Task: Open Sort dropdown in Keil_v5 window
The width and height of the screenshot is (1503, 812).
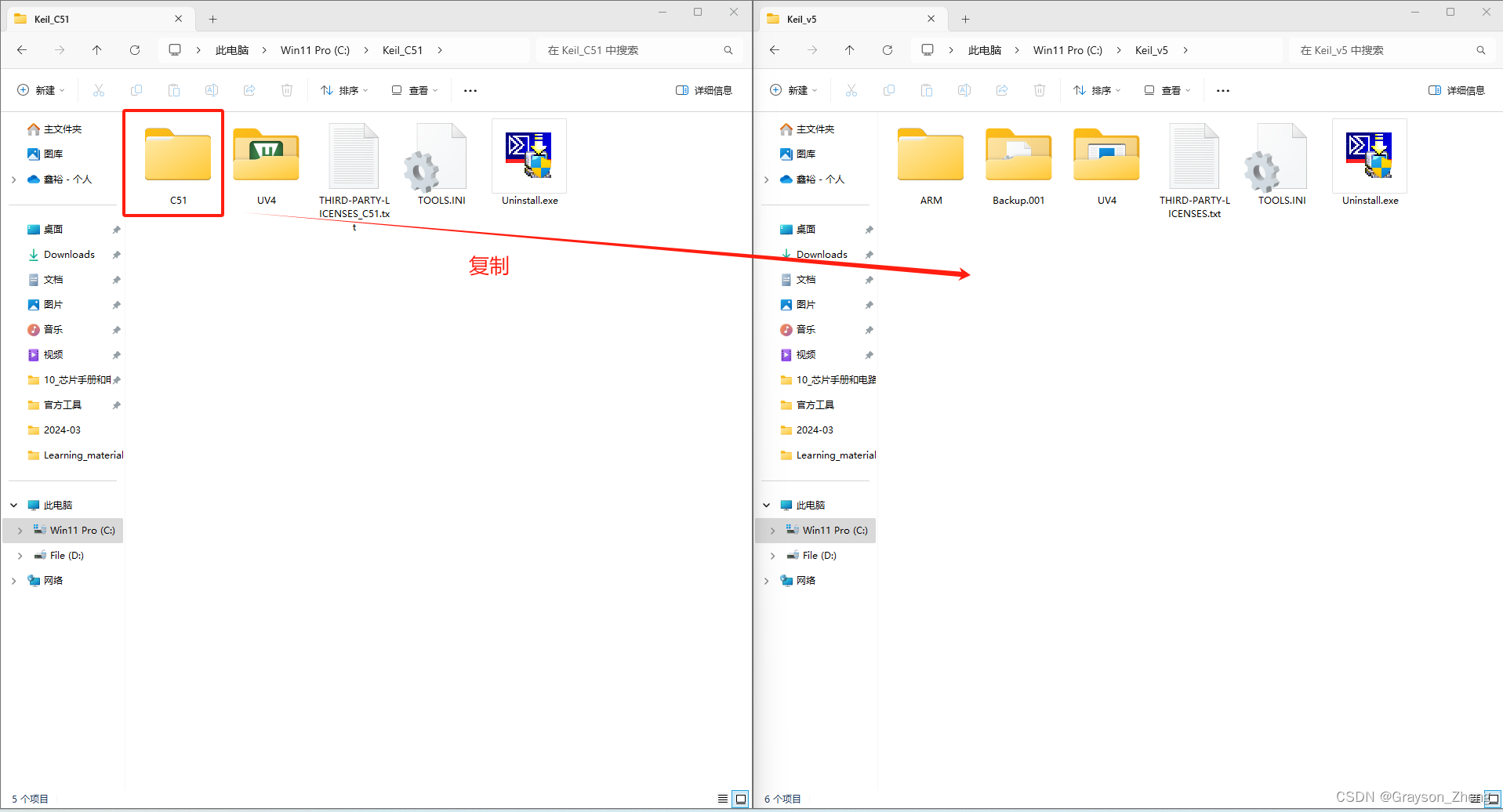Action: coord(1097,90)
